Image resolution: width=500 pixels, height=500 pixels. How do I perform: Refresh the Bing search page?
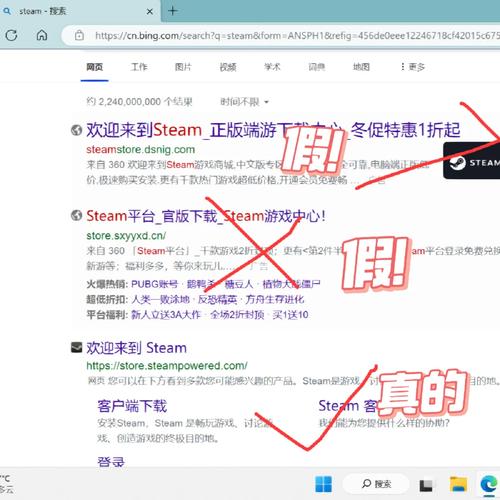(11, 35)
